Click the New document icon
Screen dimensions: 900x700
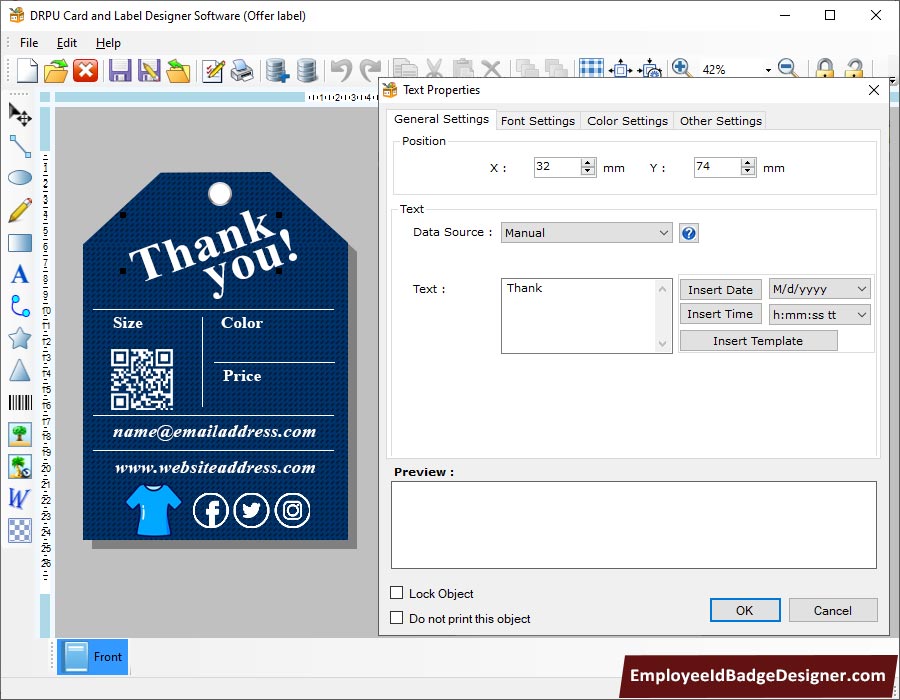(x=26, y=71)
